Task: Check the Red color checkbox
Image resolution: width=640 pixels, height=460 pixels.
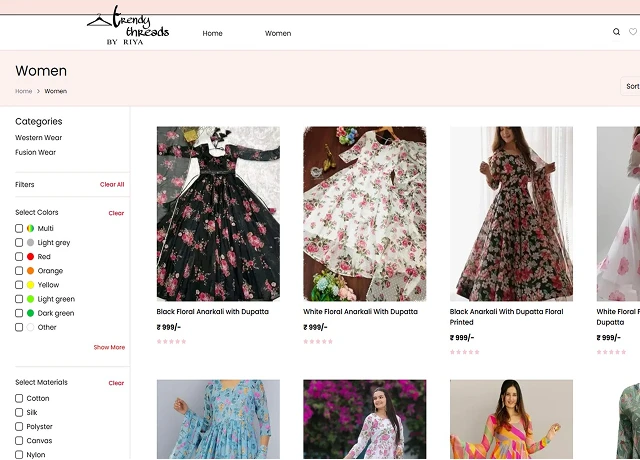Action: tap(19, 257)
